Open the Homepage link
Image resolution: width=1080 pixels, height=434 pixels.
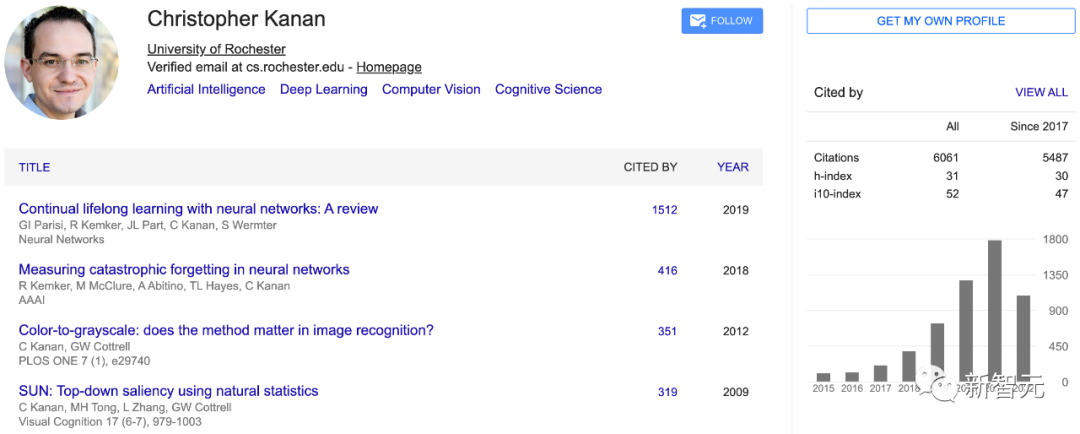[389, 67]
